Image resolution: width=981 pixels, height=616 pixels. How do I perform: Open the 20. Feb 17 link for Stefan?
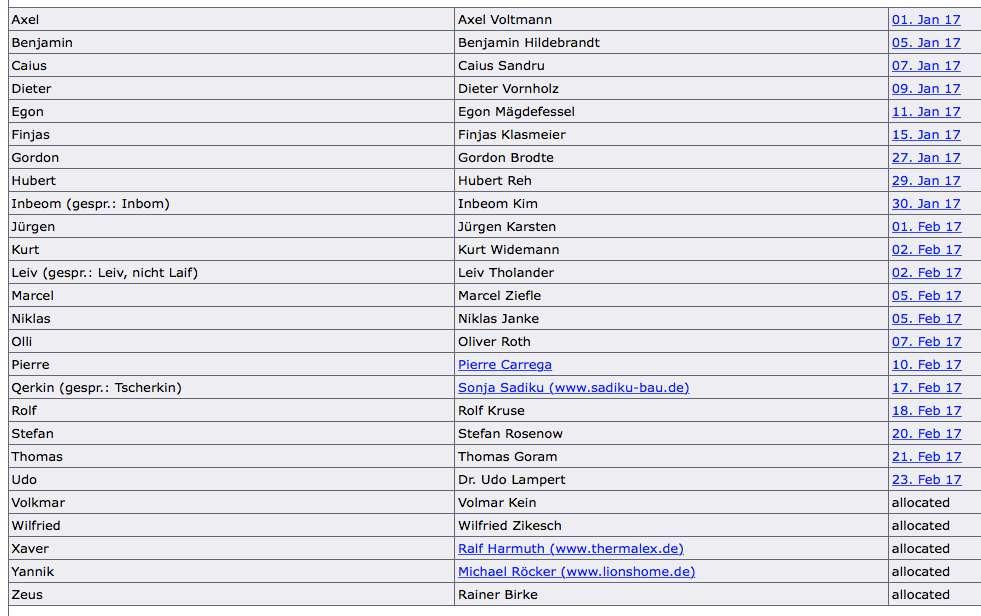coord(927,433)
